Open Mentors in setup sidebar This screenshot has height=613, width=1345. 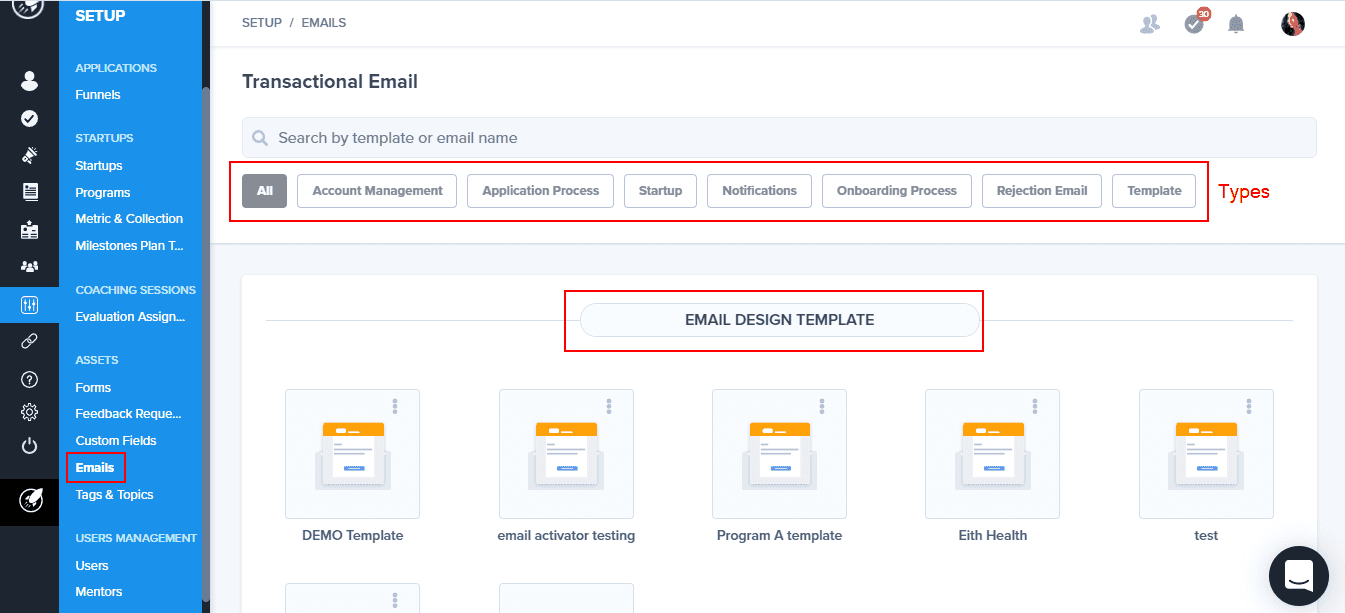pyautogui.click(x=99, y=592)
